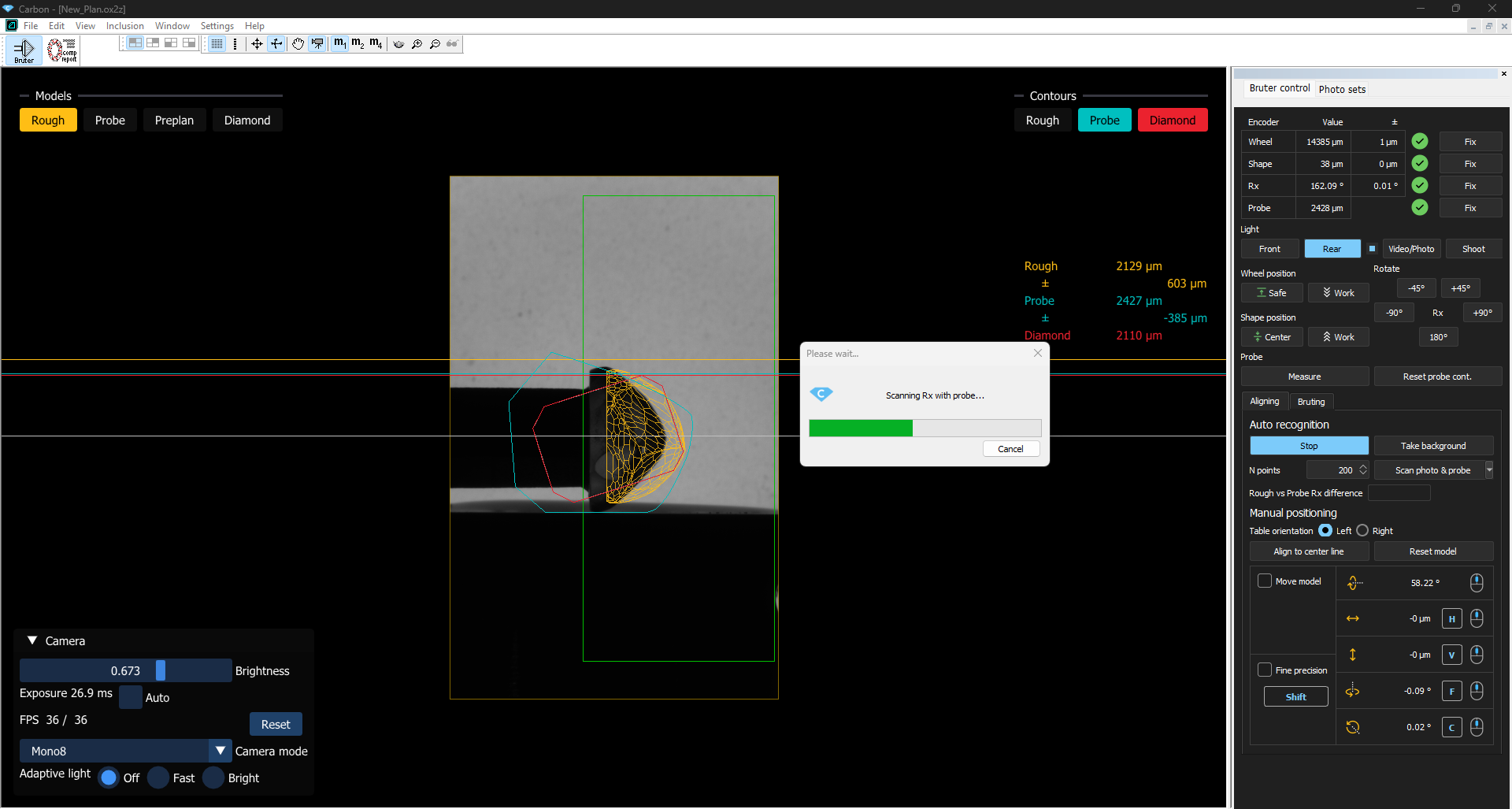Set Adaptive light to Off

pos(109,777)
